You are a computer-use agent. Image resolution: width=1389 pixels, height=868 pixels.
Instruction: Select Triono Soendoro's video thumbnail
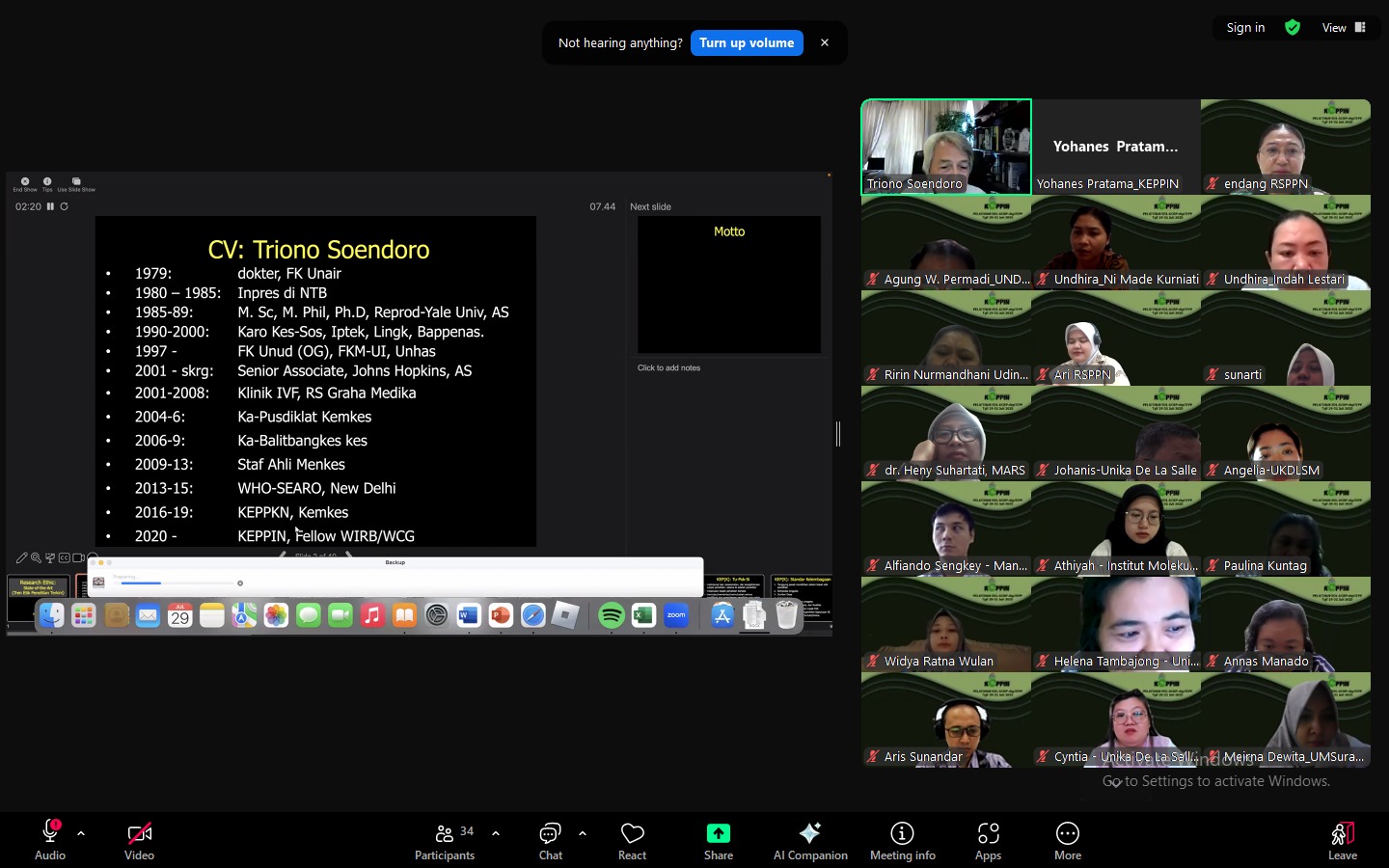point(945,147)
